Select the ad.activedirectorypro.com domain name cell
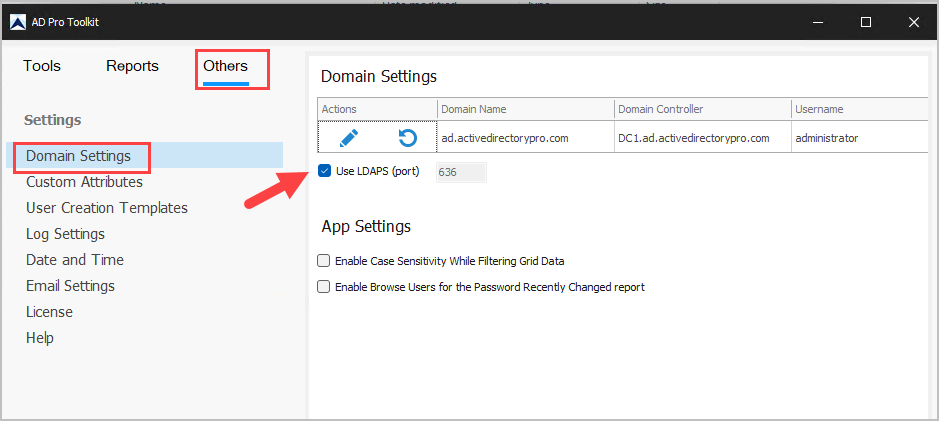This screenshot has width=939, height=421. [526, 138]
